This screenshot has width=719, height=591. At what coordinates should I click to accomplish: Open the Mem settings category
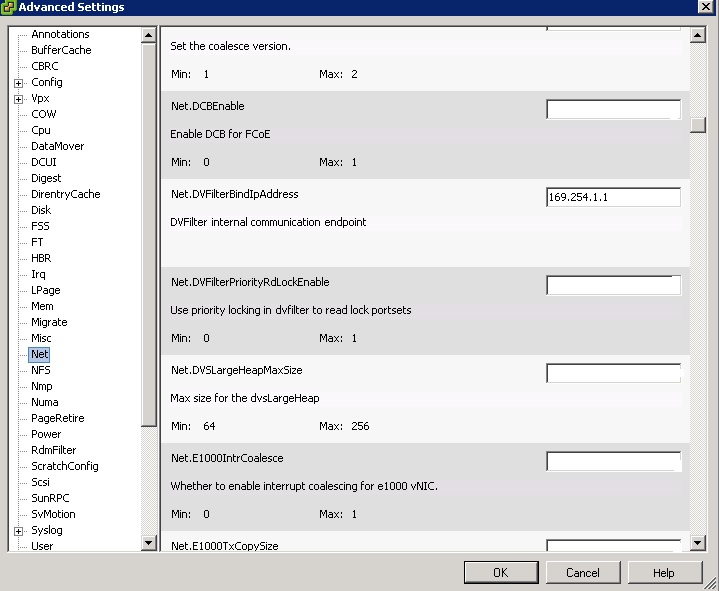tap(42, 306)
